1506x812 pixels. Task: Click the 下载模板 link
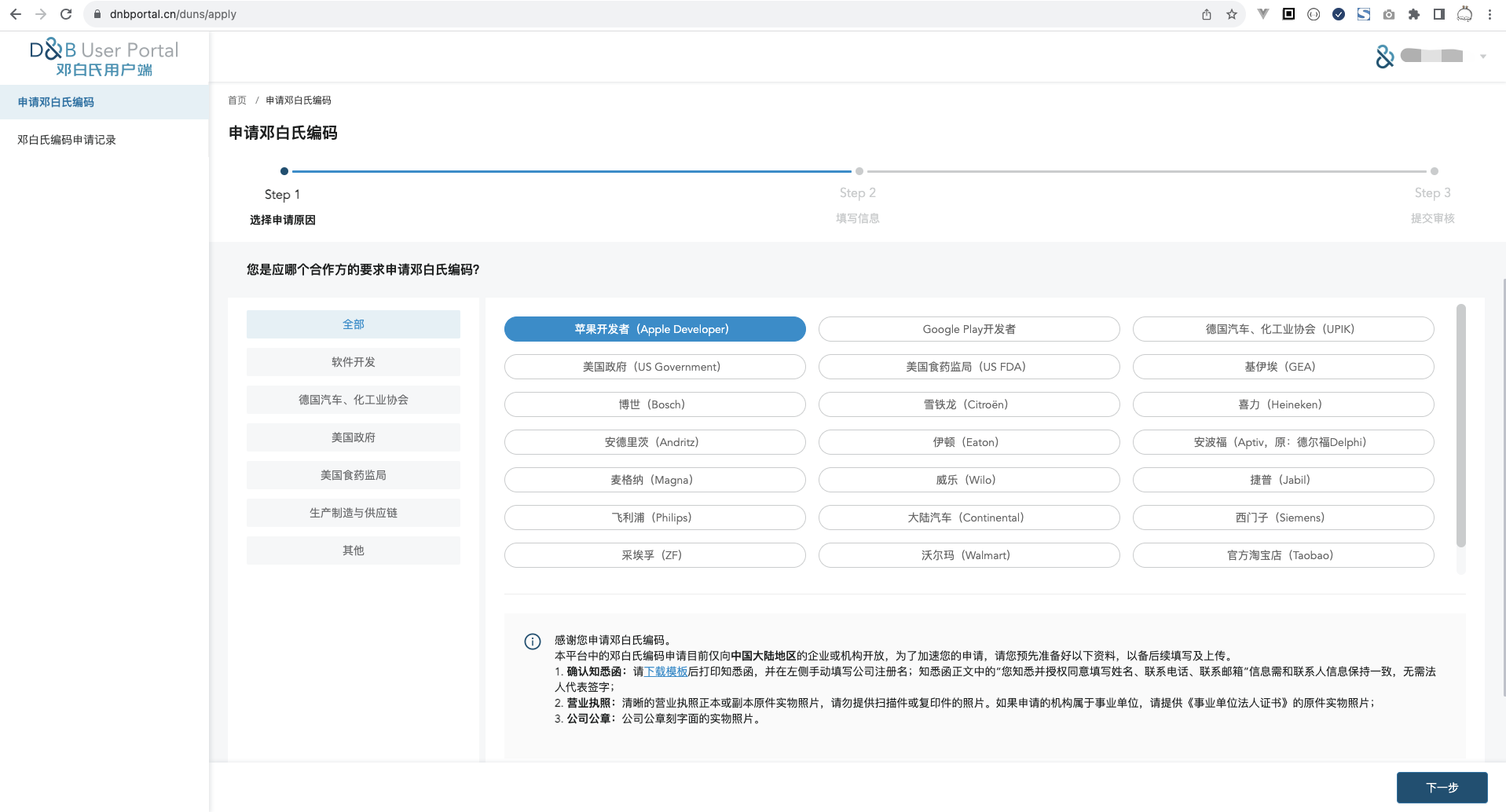666,671
